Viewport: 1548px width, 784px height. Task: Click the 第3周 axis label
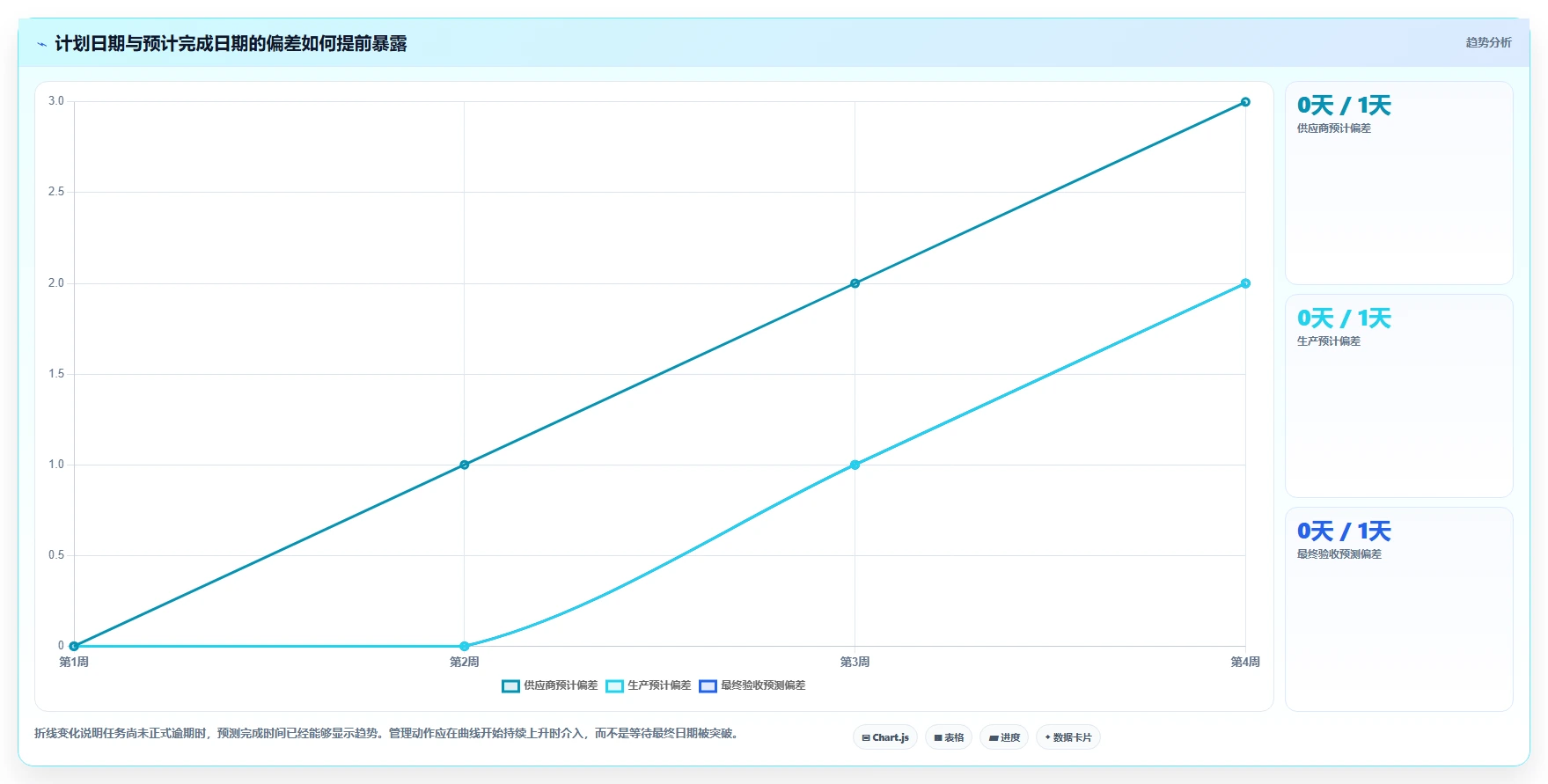(855, 662)
